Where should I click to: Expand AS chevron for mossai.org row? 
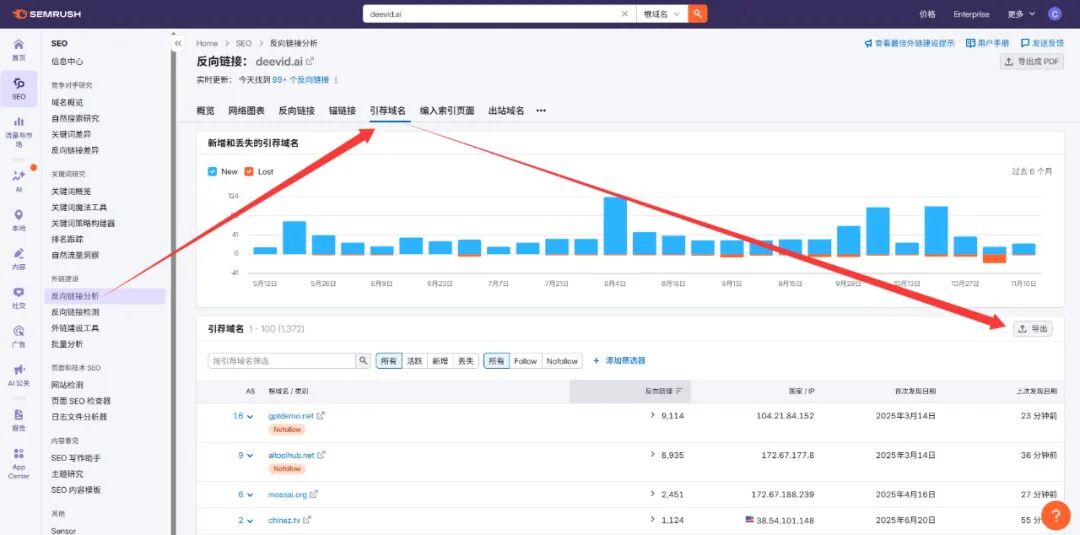coord(250,494)
